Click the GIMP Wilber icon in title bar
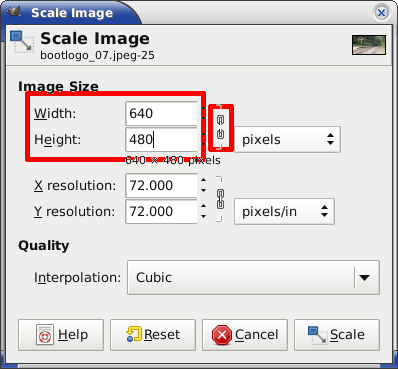The image size is (398, 369). (x=14, y=12)
